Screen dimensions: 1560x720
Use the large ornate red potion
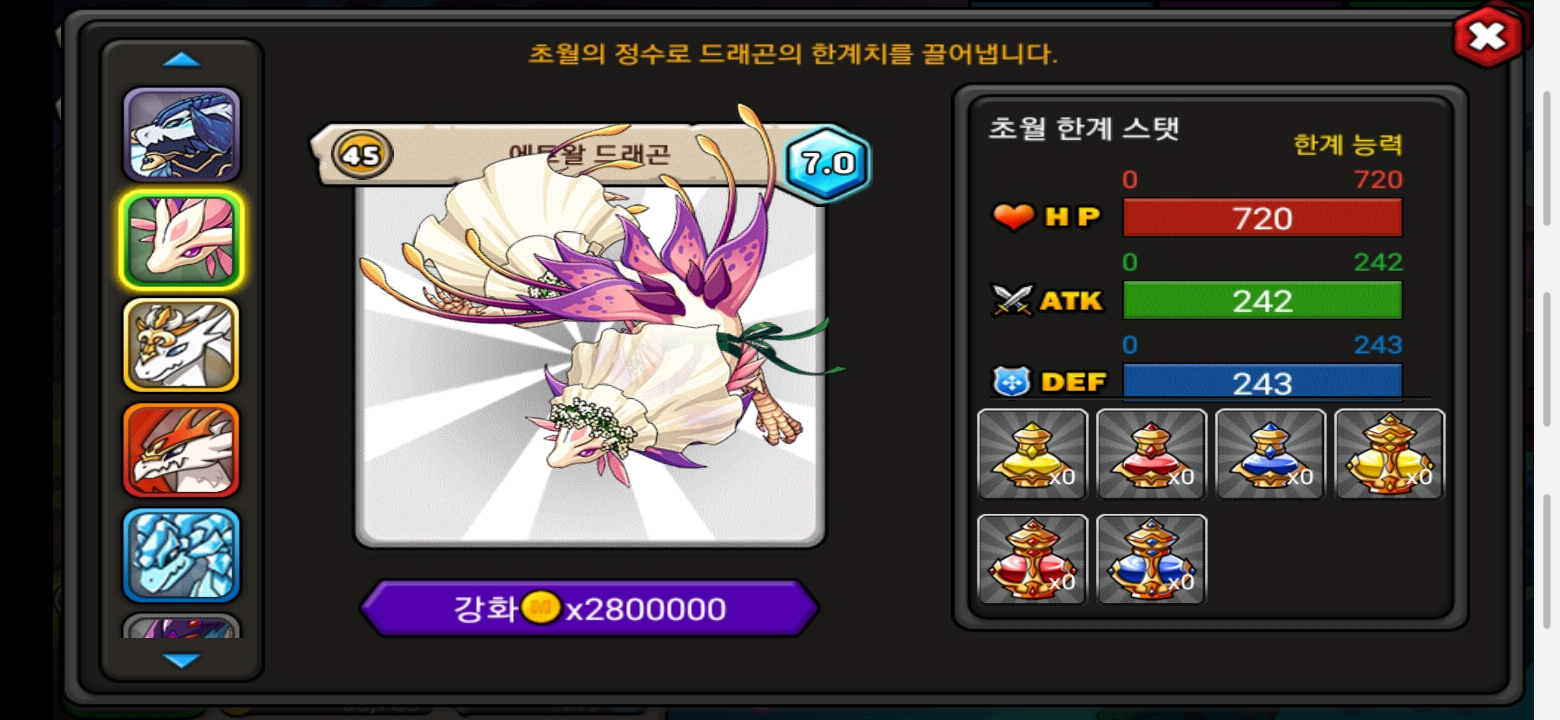(x=1032, y=559)
